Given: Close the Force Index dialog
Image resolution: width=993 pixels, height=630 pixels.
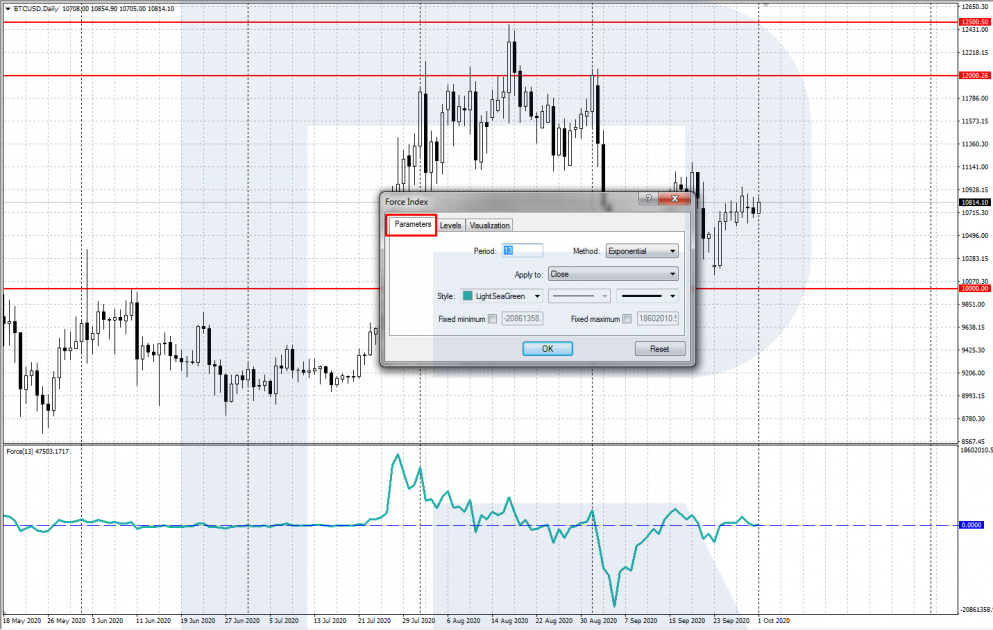Looking at the screenshot, I should pyautogui.click(x=675, y=200).
